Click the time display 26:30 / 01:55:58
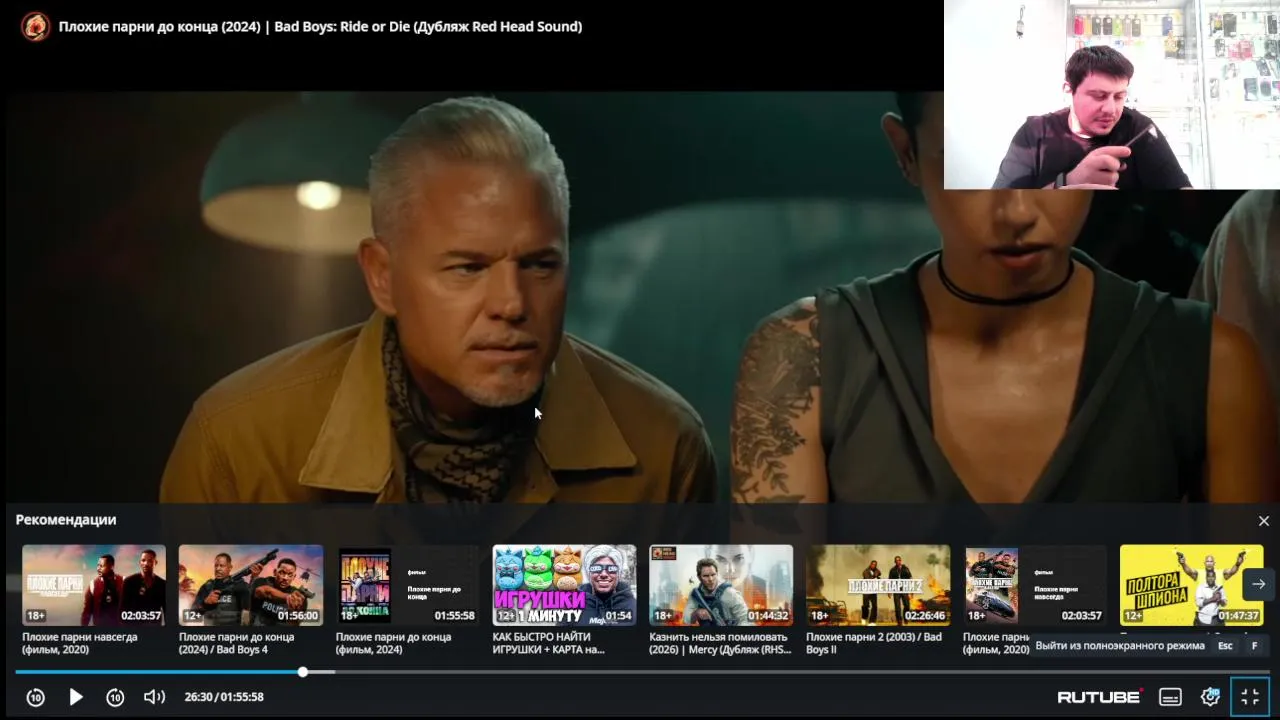This screenshot has height=720, width=1280. [x=224, y=697]
